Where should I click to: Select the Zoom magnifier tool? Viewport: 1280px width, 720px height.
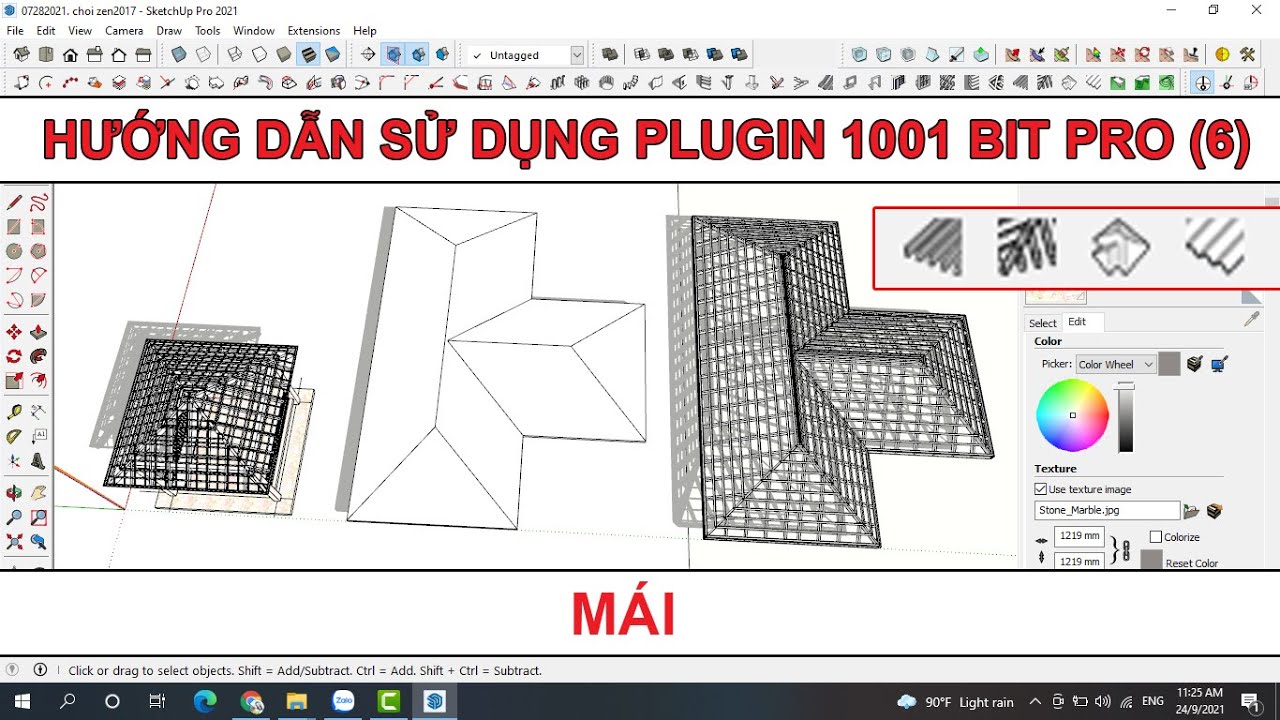tap(14, 518)
